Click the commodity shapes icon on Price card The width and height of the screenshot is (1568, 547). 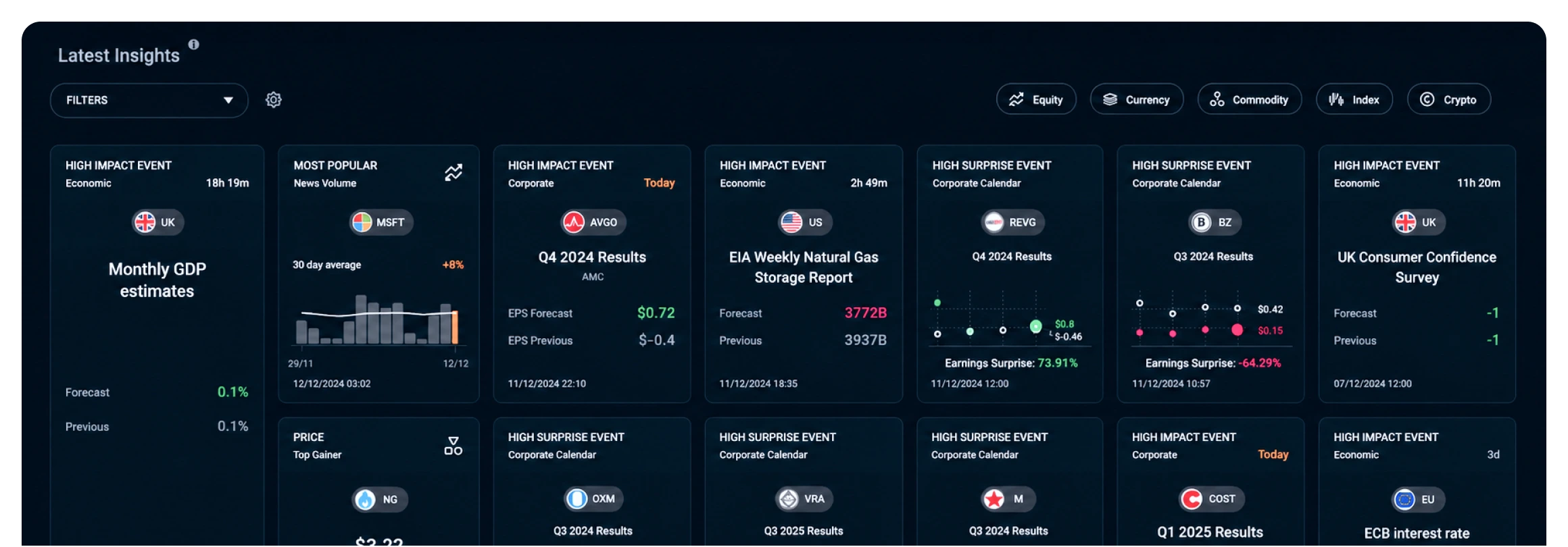coord(454,446)
